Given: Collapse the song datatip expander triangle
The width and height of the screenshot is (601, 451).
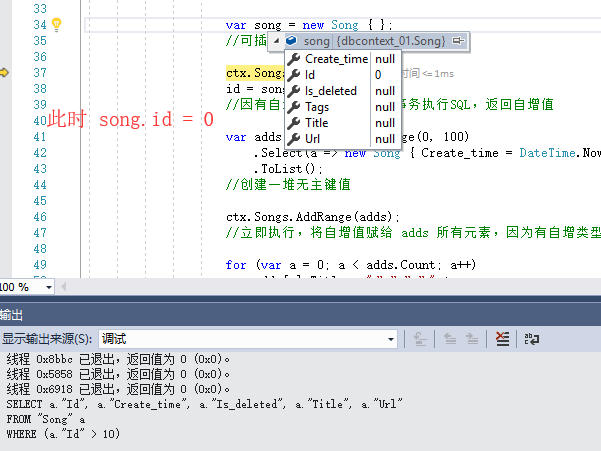Looking at the screenshot, I should 276,41.
